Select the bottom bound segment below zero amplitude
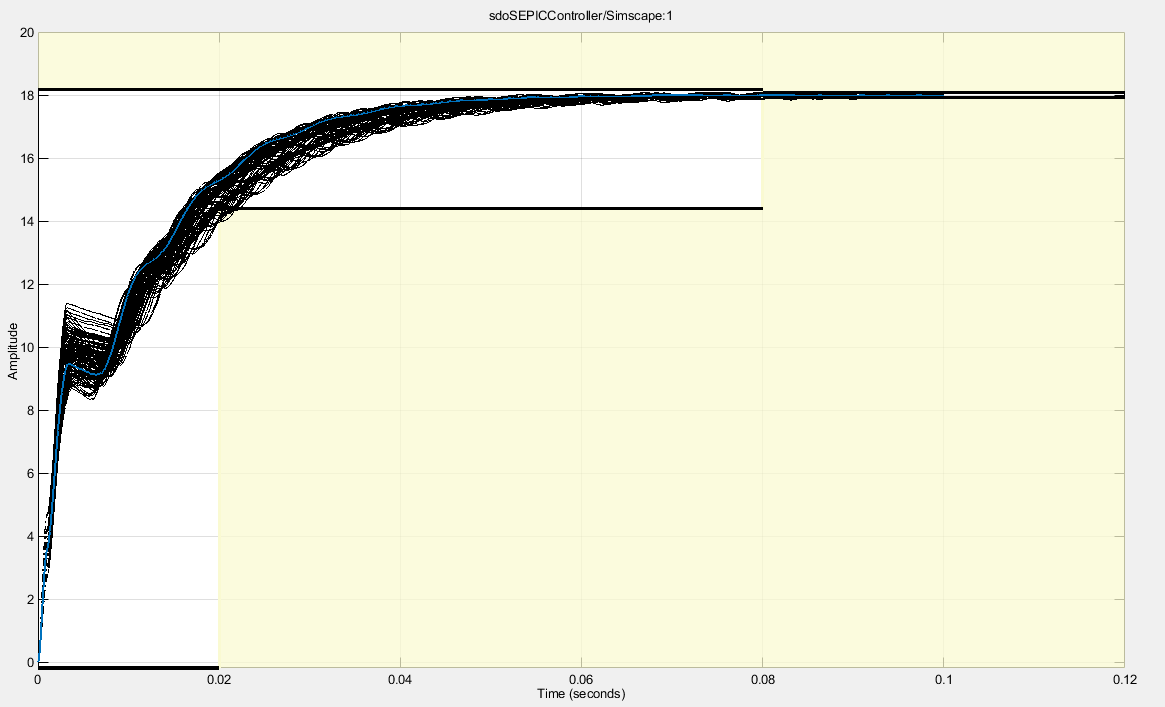1165x707 pixels. (129, 668)
